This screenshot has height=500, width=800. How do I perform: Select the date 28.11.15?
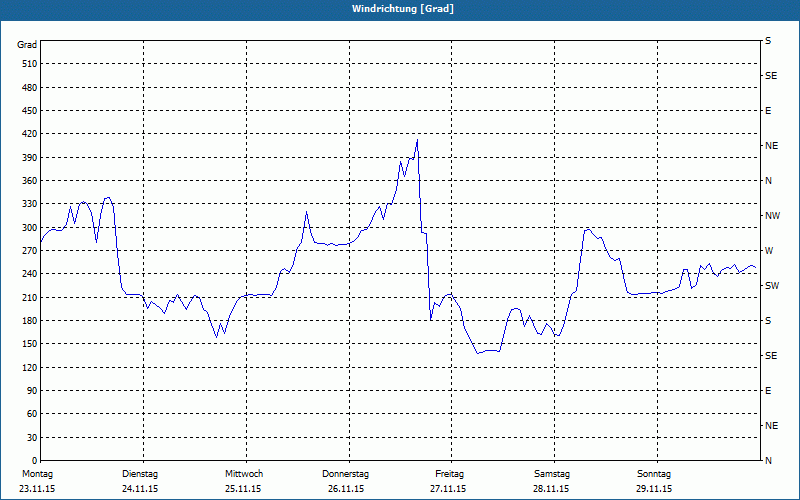pyautogui.click(x=551, y=489)
